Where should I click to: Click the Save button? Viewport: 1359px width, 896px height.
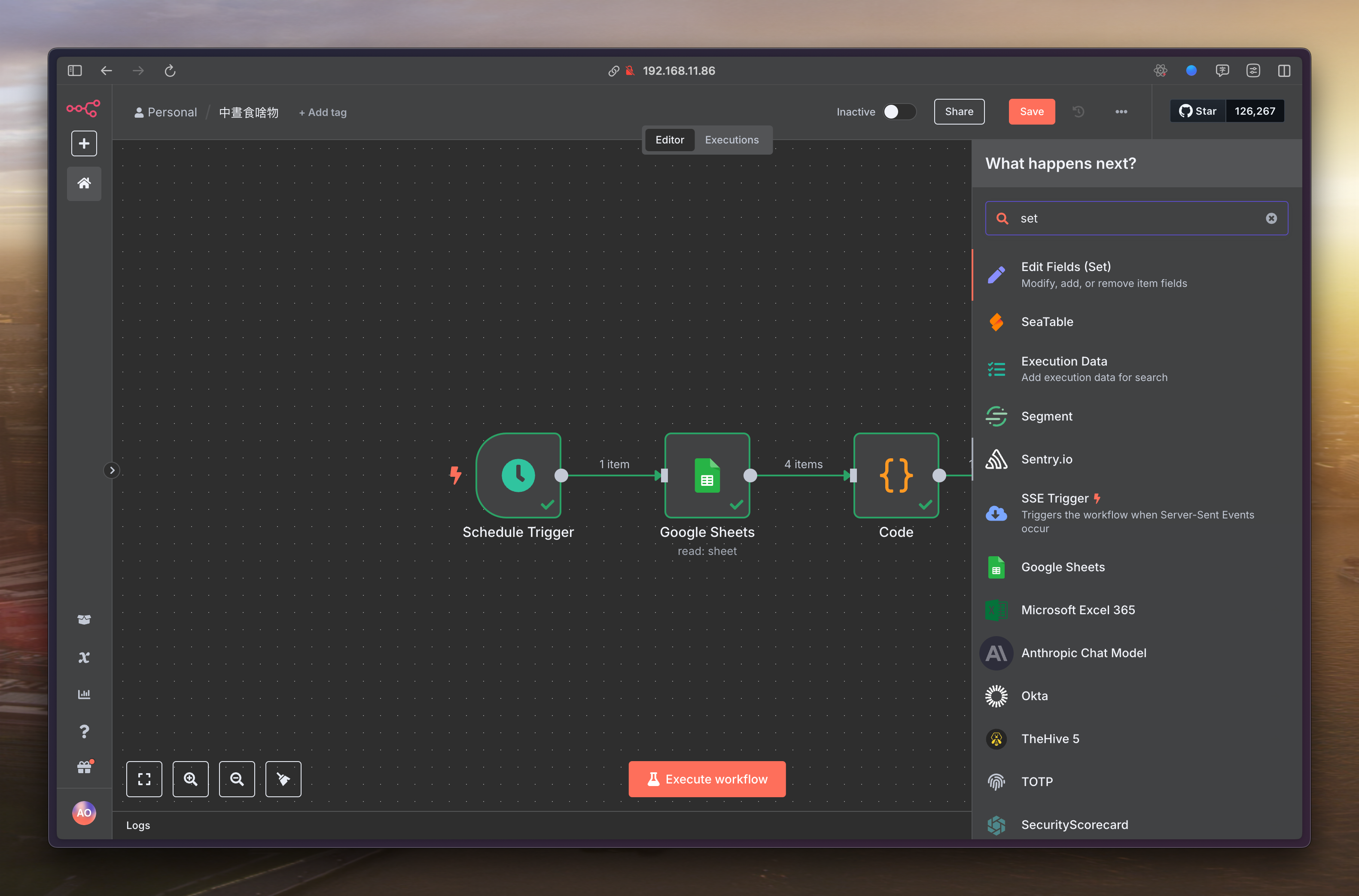1031,111
